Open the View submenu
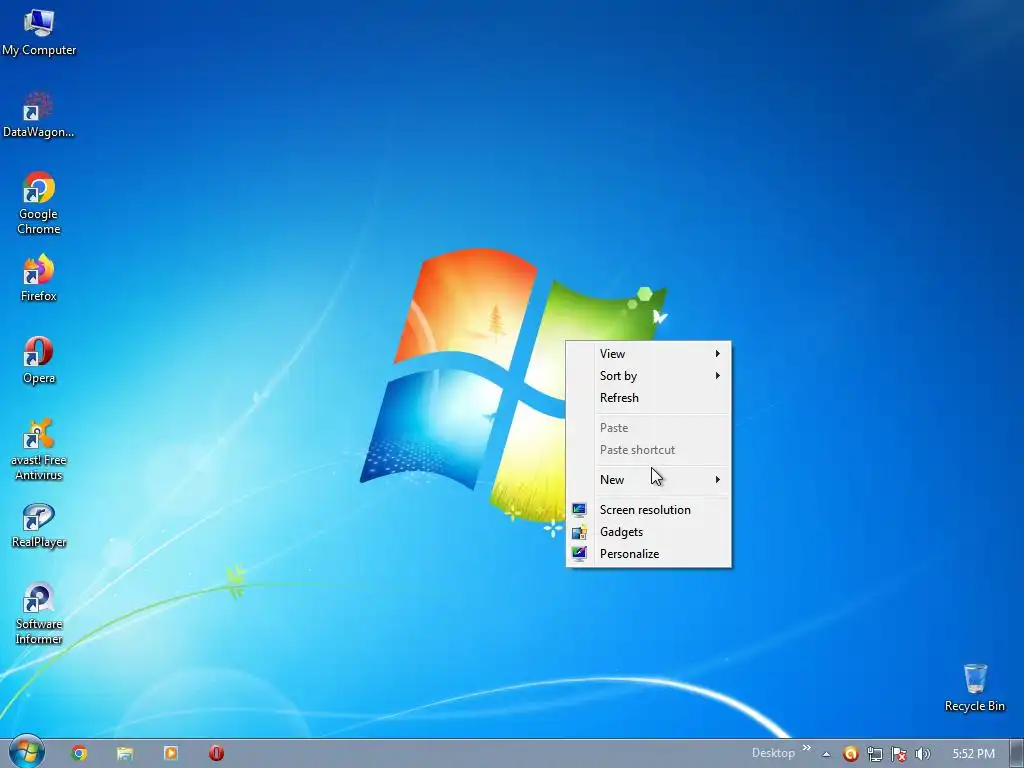 pos(648,353)
